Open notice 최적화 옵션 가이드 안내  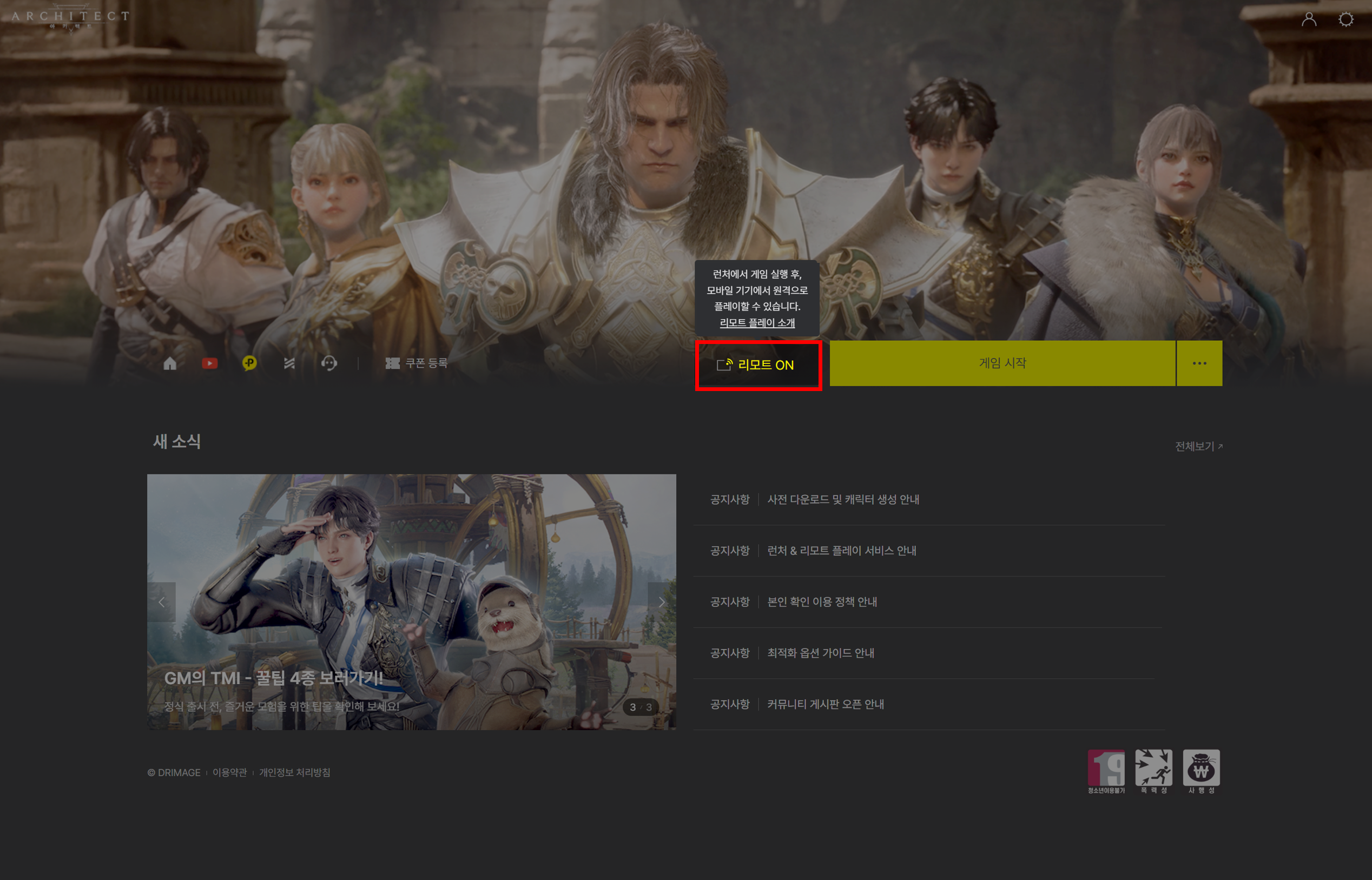click(x=820, y=653)
